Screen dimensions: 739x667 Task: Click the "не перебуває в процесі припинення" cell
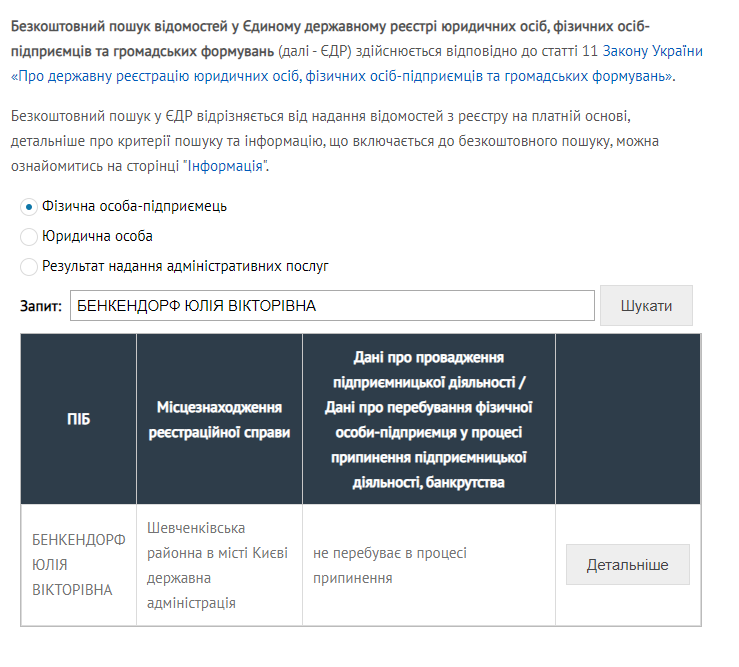point(428,566)
